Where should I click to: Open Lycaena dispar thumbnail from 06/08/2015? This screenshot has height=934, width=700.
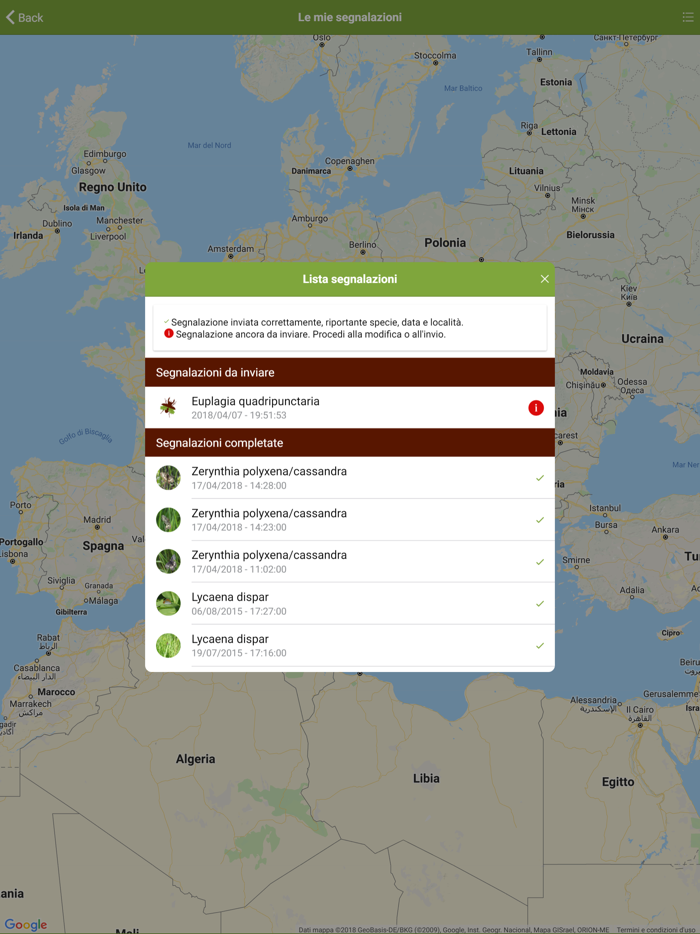168,603
